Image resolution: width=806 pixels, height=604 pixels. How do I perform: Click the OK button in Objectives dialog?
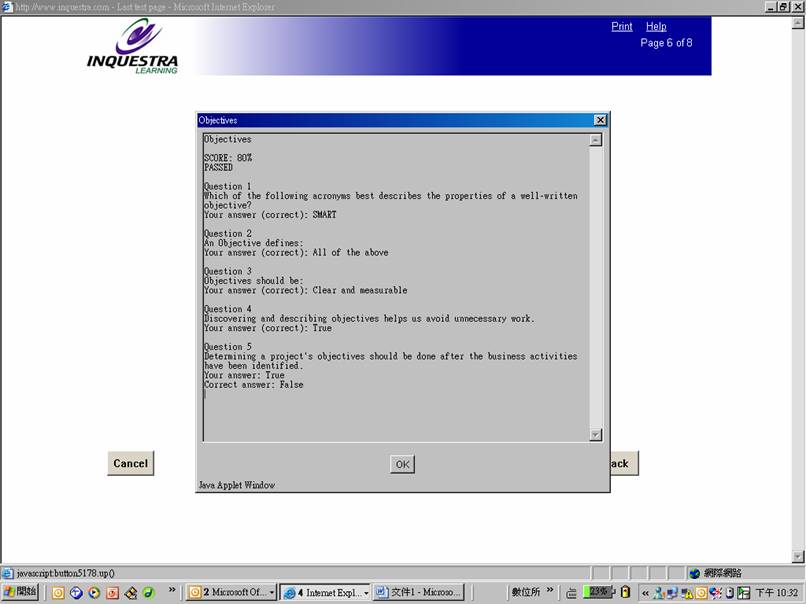pos(402,464)
